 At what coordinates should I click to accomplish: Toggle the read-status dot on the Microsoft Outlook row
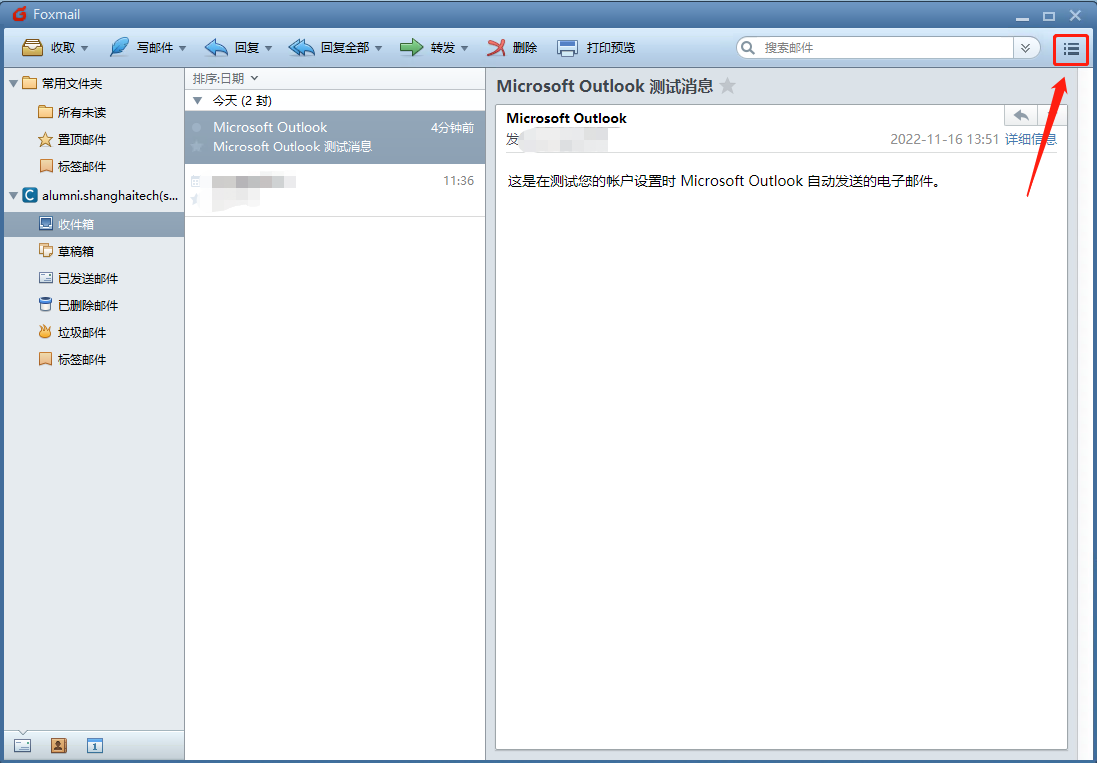197,127
